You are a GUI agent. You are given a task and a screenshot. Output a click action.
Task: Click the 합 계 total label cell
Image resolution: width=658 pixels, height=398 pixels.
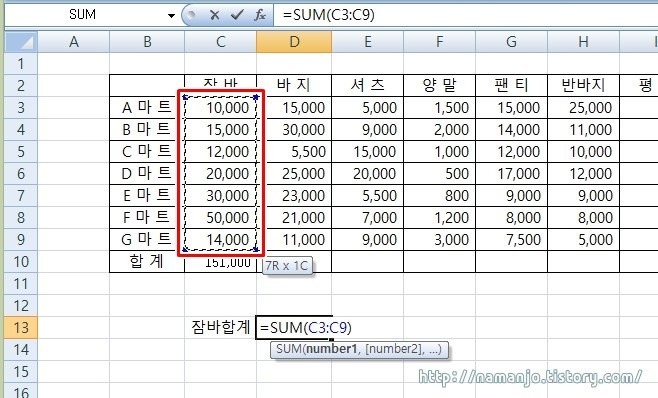click(147, 262)
